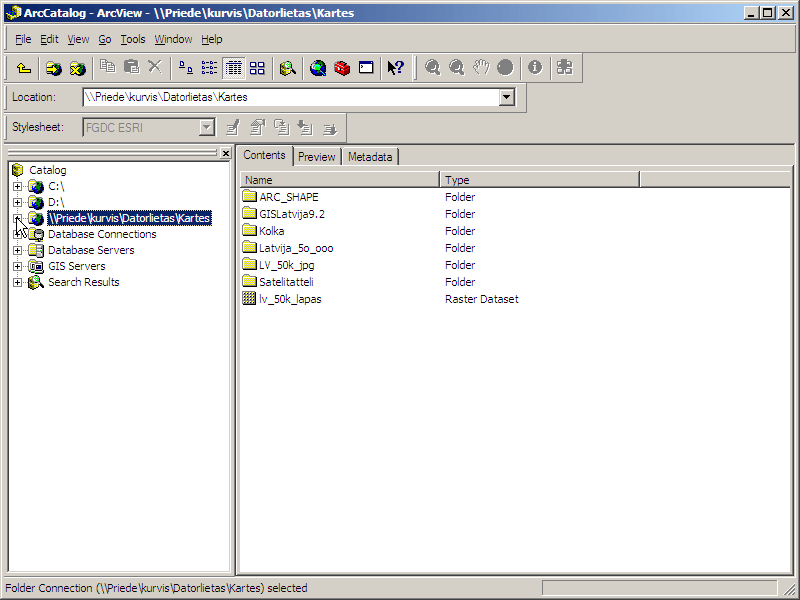Switch to the Preview tab
Viewport: 800px width, 600px height.
[x=316, y=157]
